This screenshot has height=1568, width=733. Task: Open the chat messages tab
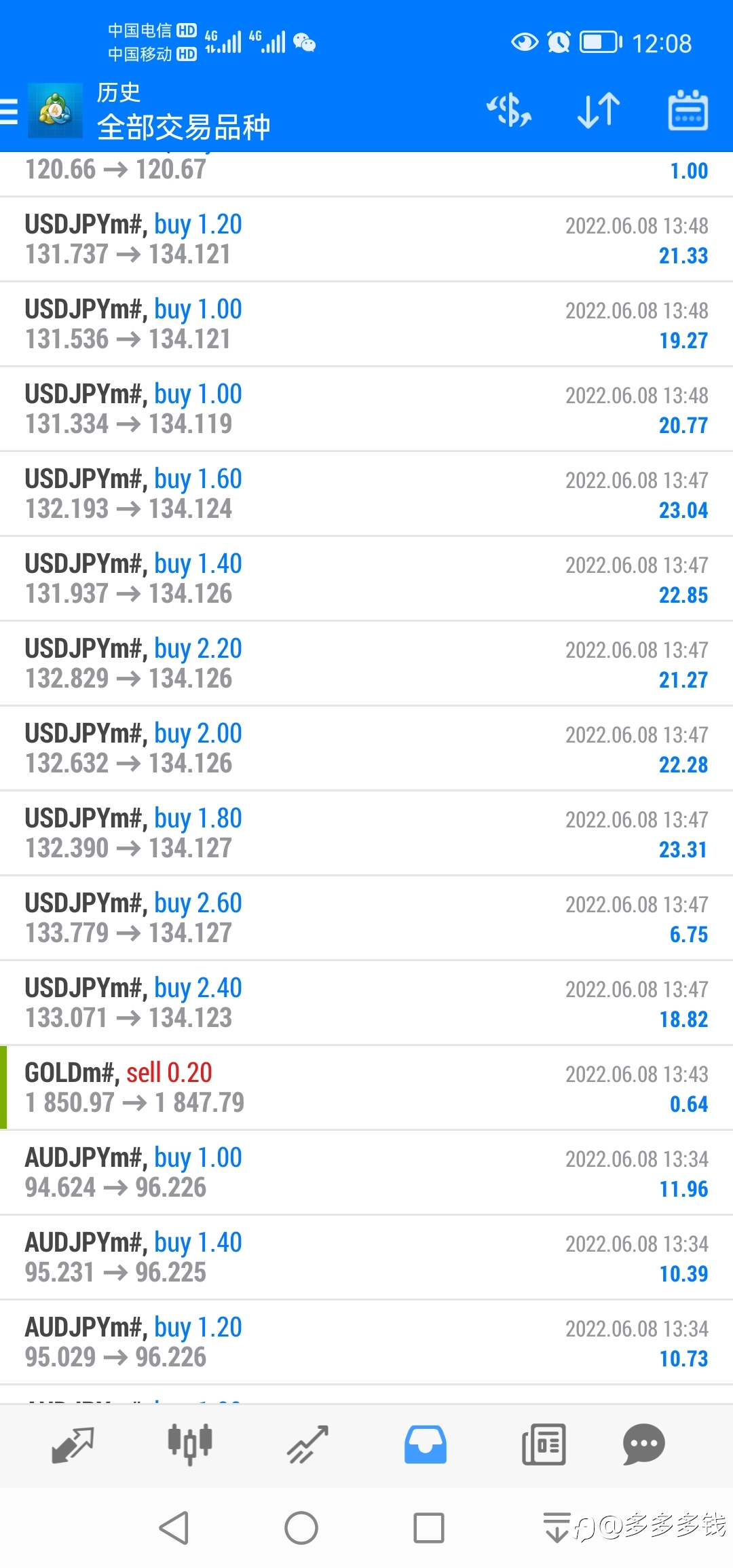[x=643, y=1444]
